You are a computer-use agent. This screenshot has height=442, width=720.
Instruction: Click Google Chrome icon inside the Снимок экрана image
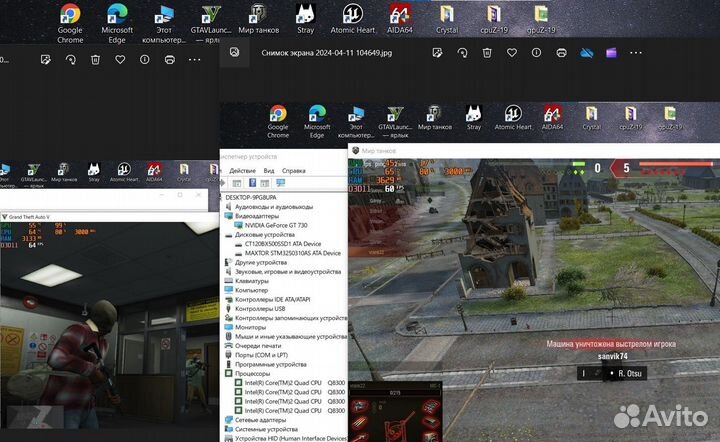278,122
